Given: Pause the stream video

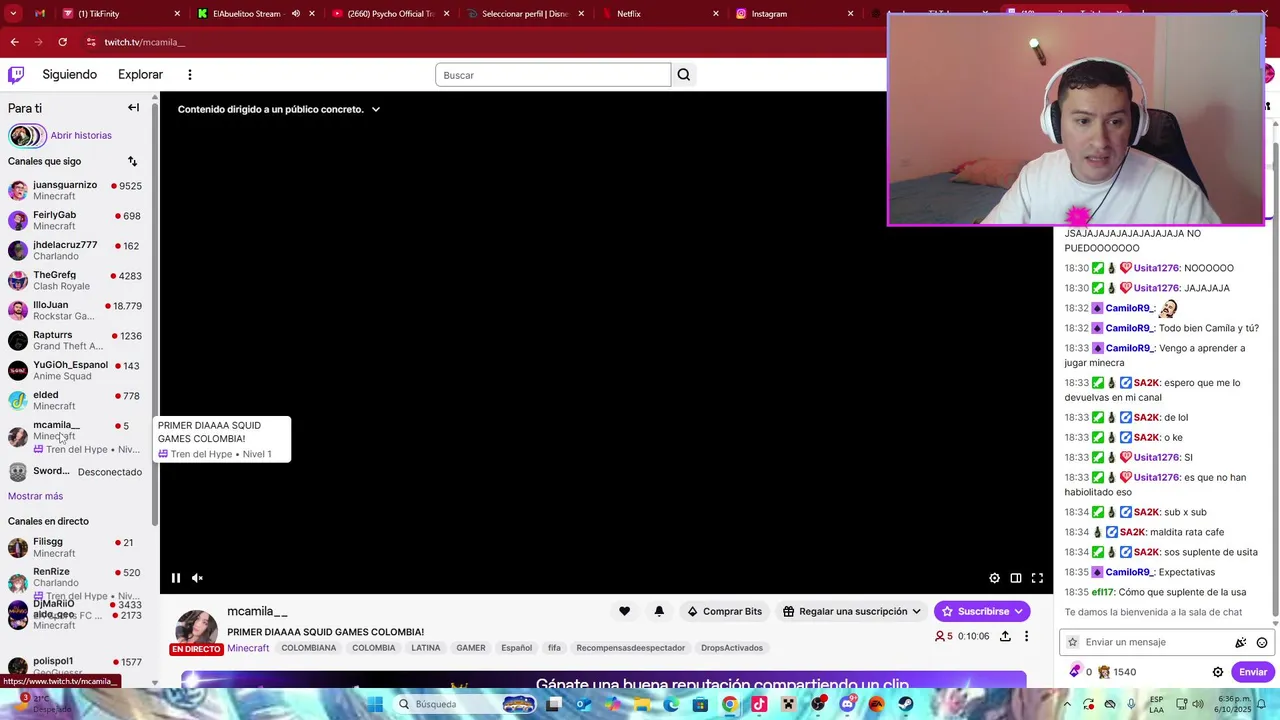Looking at the screenshot, I should point(176,578).
